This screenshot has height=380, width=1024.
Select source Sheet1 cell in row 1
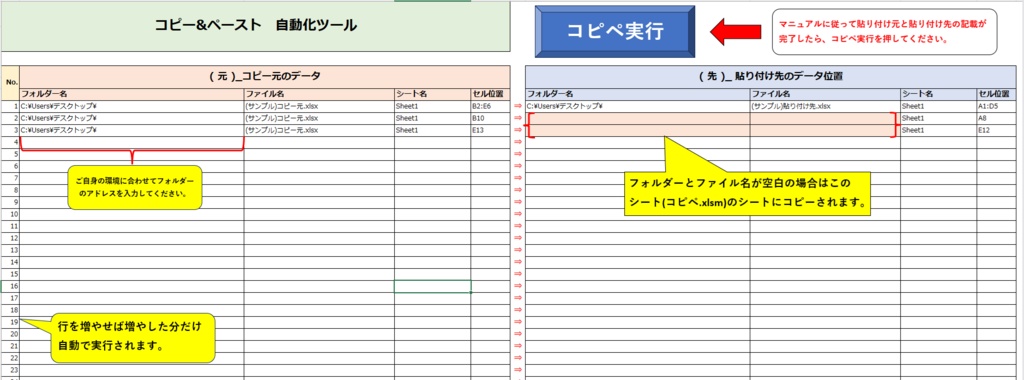[432, 106]
